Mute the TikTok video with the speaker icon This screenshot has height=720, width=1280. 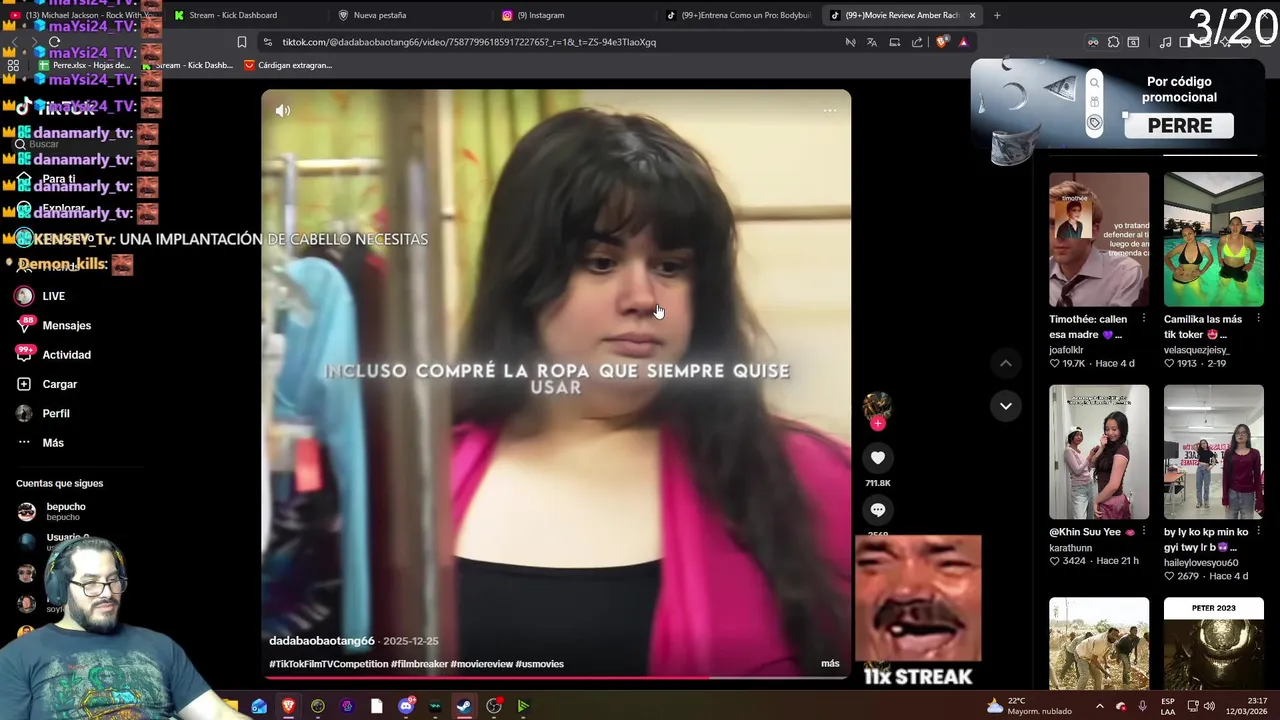[x=283, y=111]
